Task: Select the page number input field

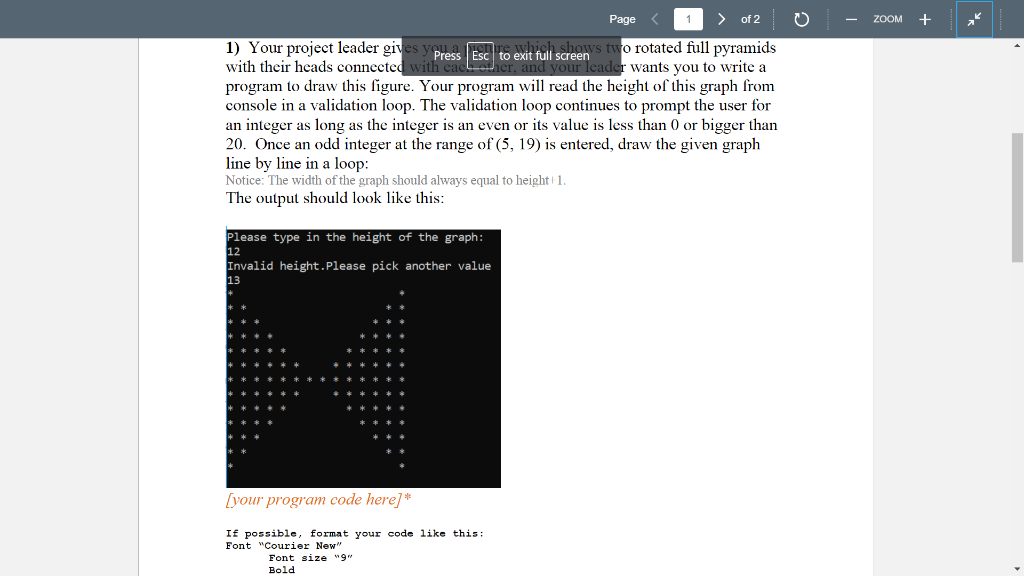Action: click(x=687, y=18)
